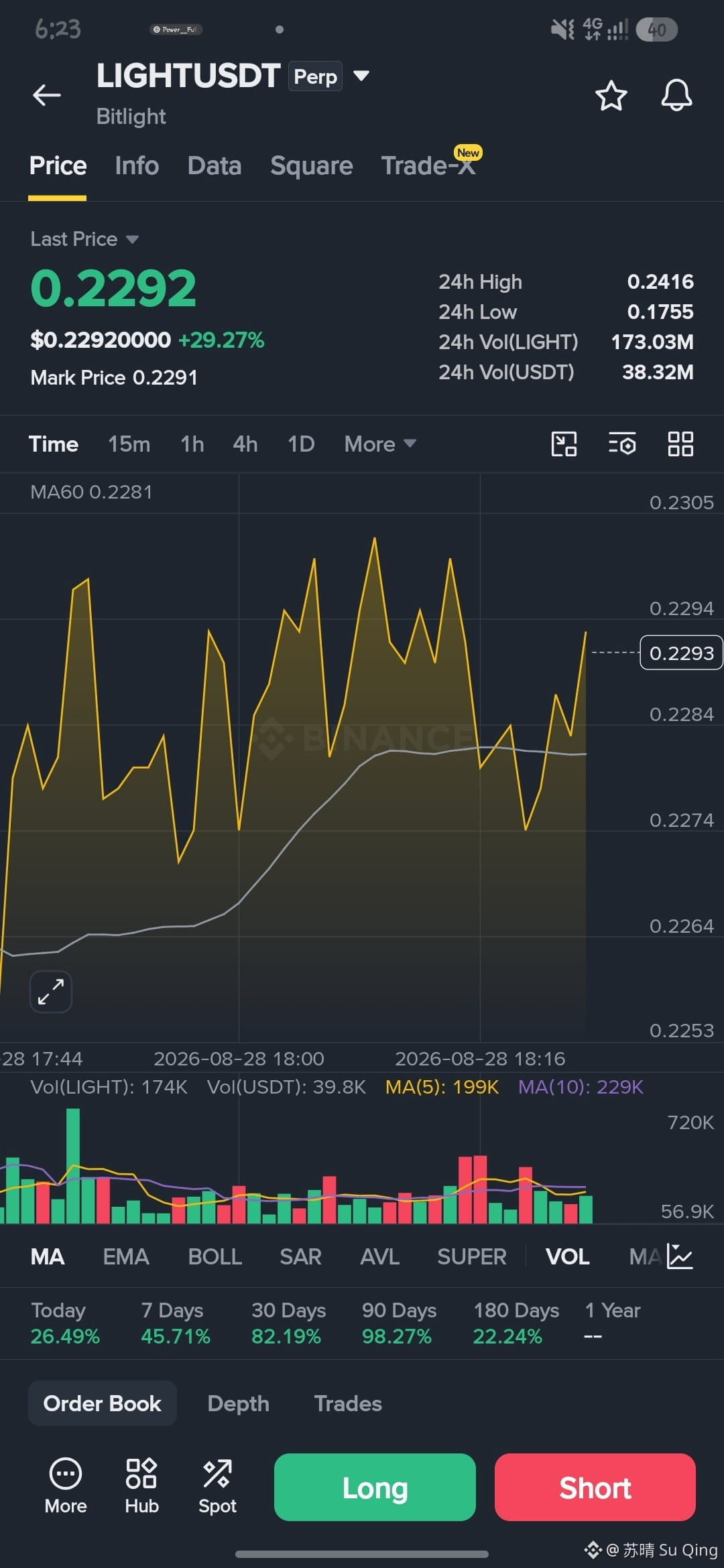
Task: Tap the 24h Vol(USDT) 38.32M value
Action: click(658, 372)
